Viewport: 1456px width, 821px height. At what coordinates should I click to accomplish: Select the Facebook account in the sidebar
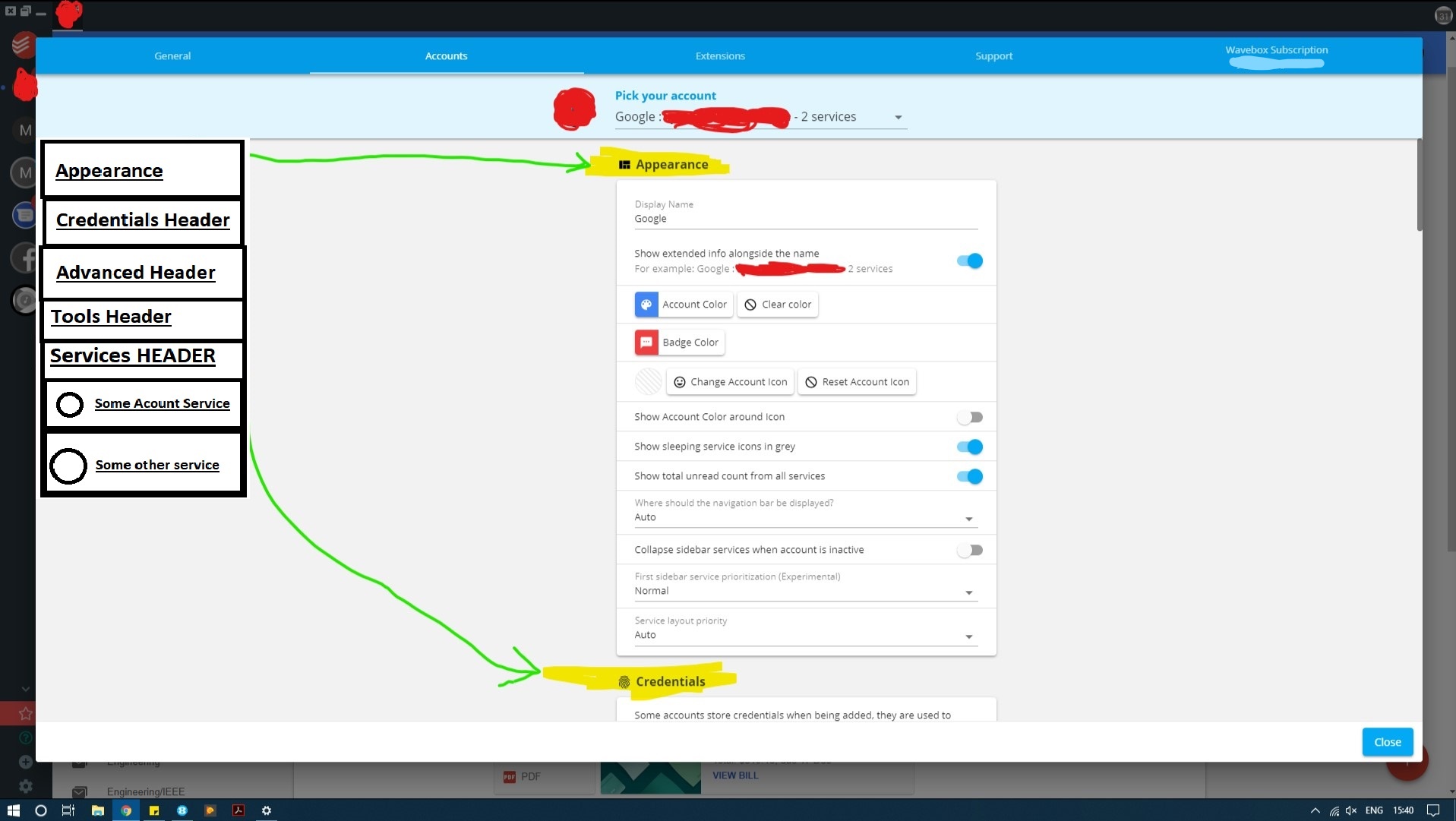point(24,257)
